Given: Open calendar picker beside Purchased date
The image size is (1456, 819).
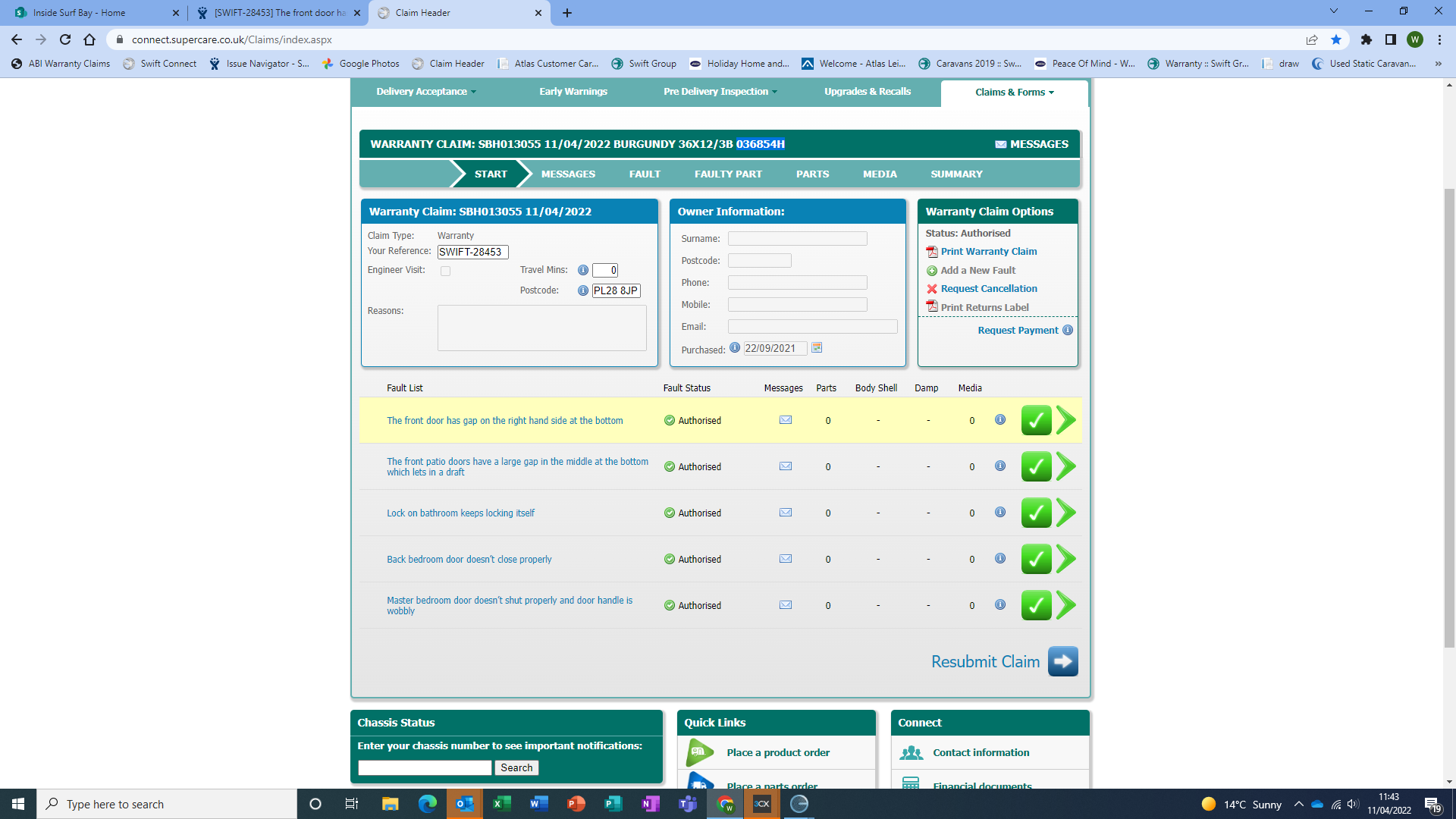Looking at the screenshot, I should tap(817, 347).
